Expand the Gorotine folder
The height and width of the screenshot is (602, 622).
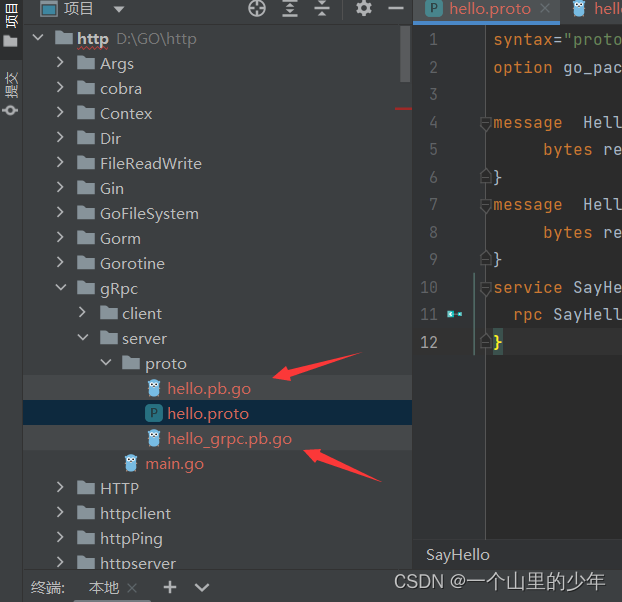[60, 262]
